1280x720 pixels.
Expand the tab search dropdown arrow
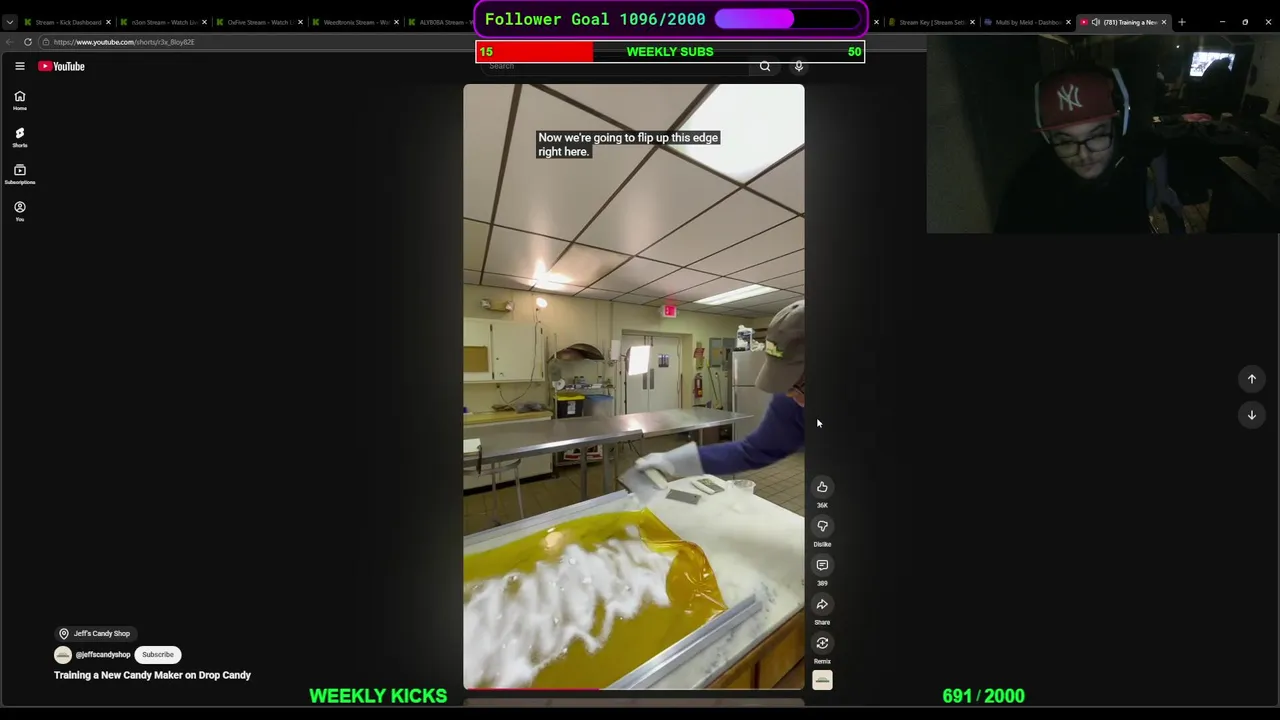click(10, 22)
